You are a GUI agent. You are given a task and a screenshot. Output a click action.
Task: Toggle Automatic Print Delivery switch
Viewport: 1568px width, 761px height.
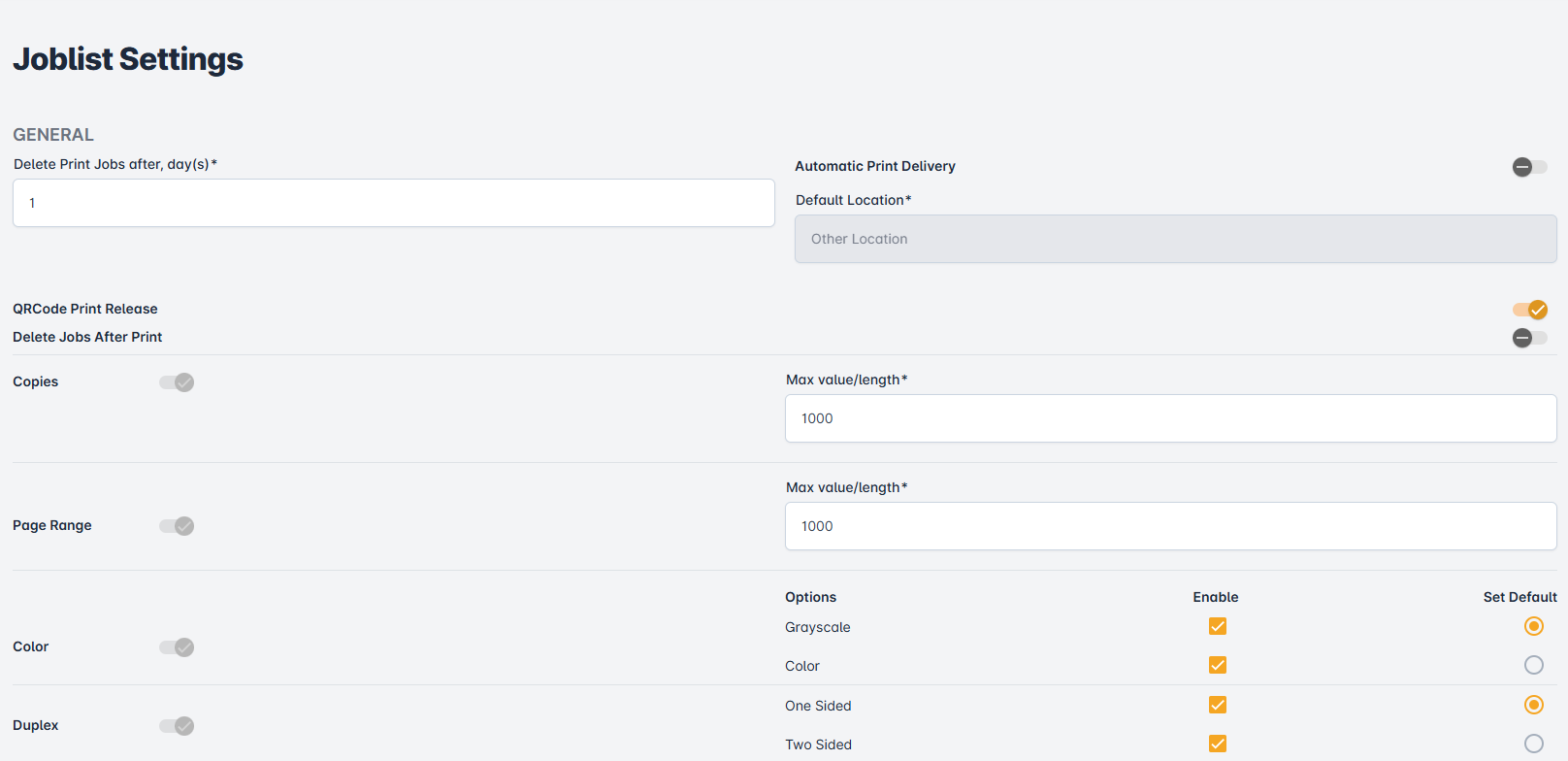(x=1529, y=167)
